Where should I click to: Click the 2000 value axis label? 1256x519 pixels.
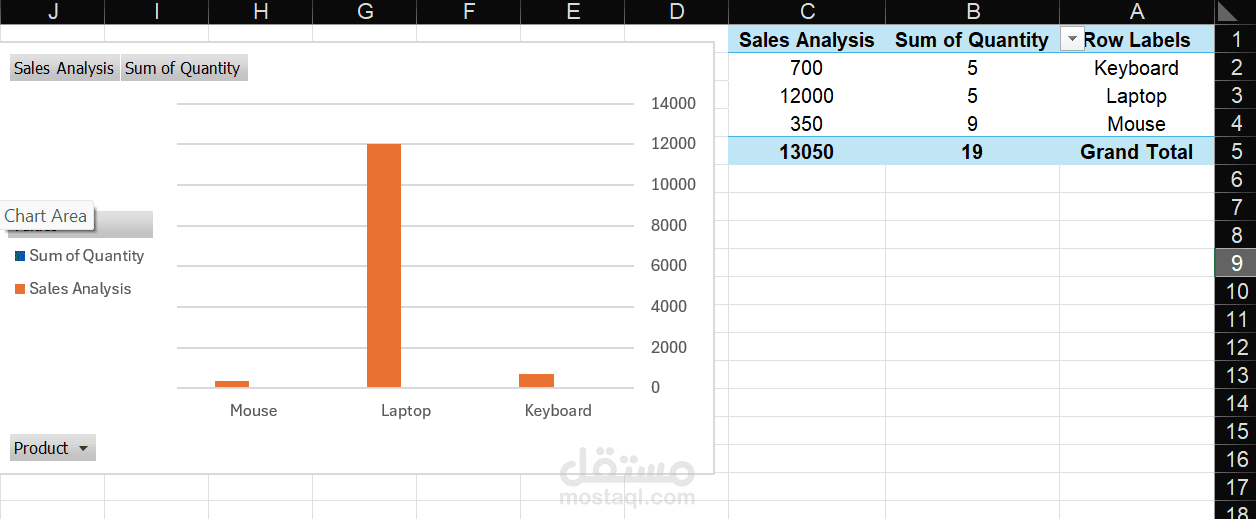pyautogui.click(x=669, y=347)
